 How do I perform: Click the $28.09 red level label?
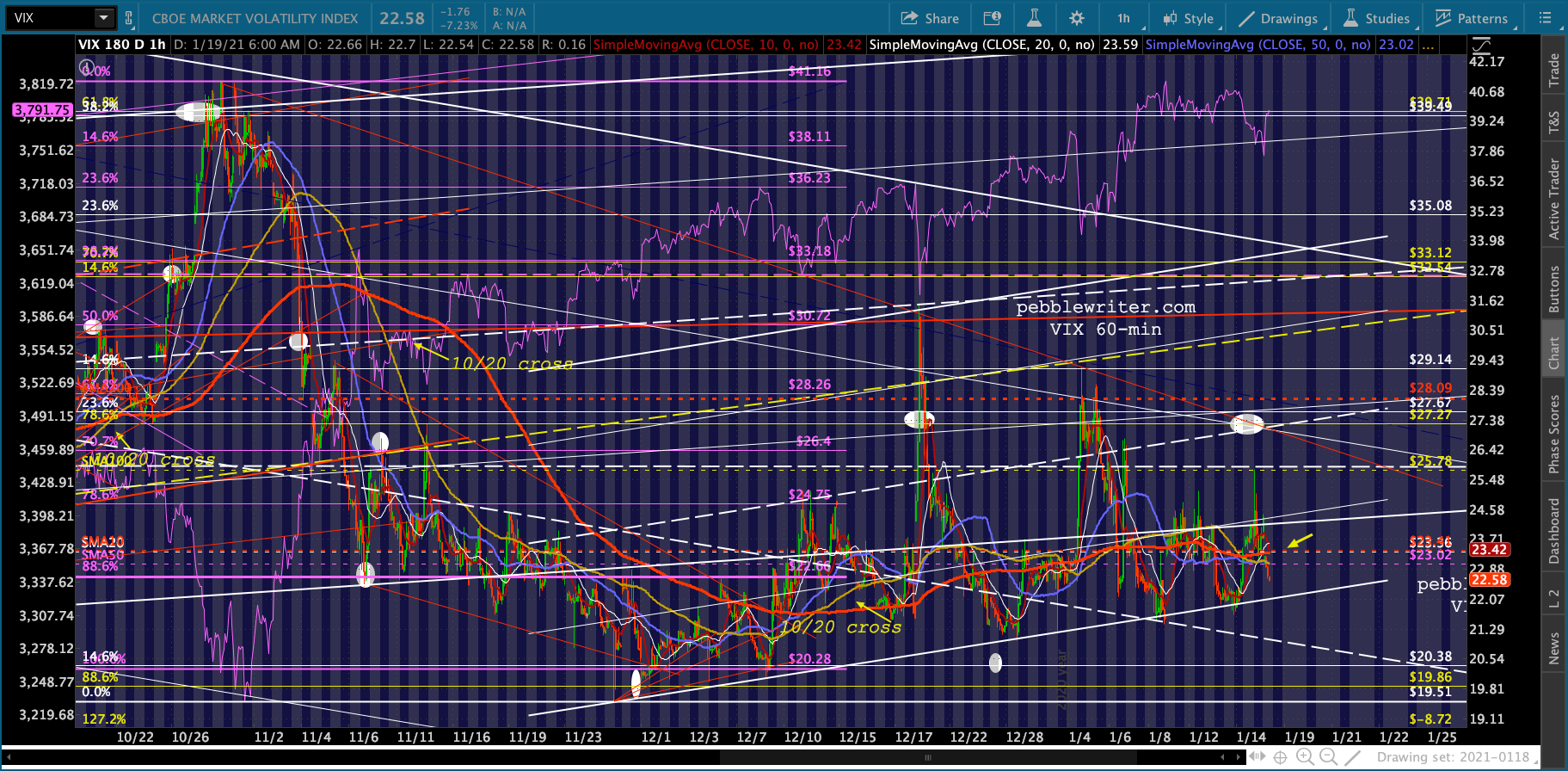coord(1430,388)
